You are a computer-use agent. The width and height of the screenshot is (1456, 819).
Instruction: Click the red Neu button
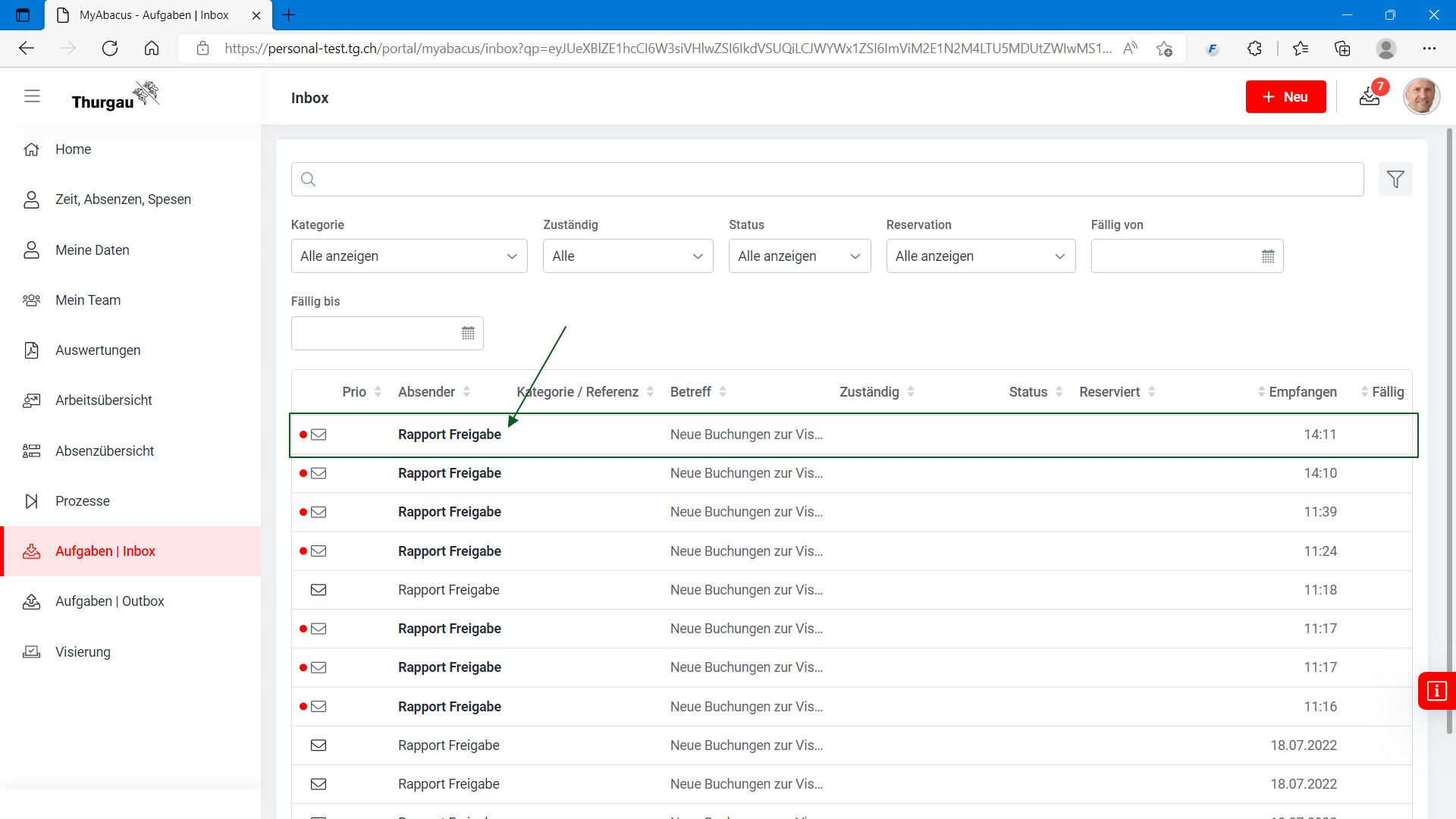[x=1285, y=97]
